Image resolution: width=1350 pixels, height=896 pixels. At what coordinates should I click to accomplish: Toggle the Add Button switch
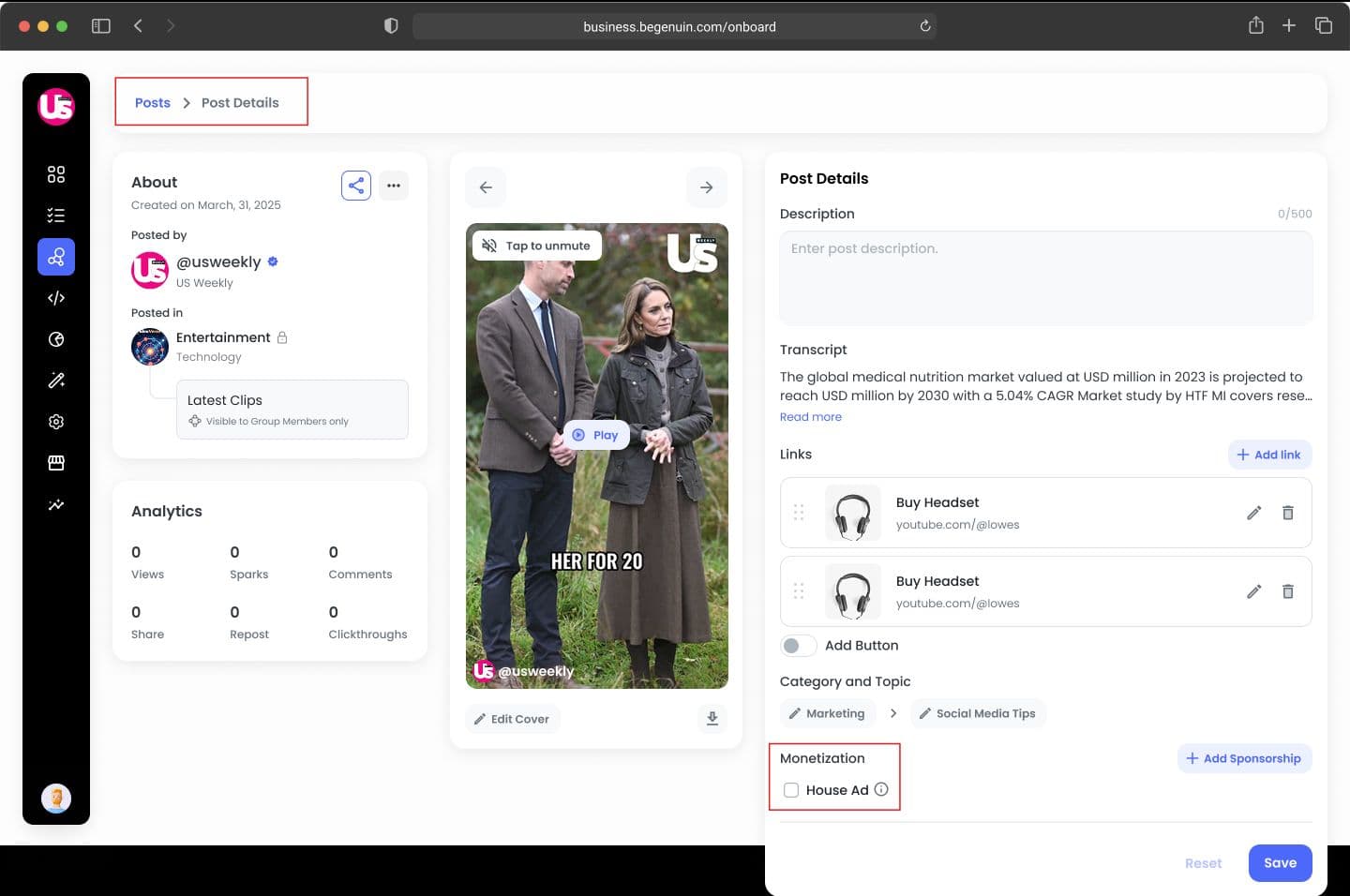798,646
